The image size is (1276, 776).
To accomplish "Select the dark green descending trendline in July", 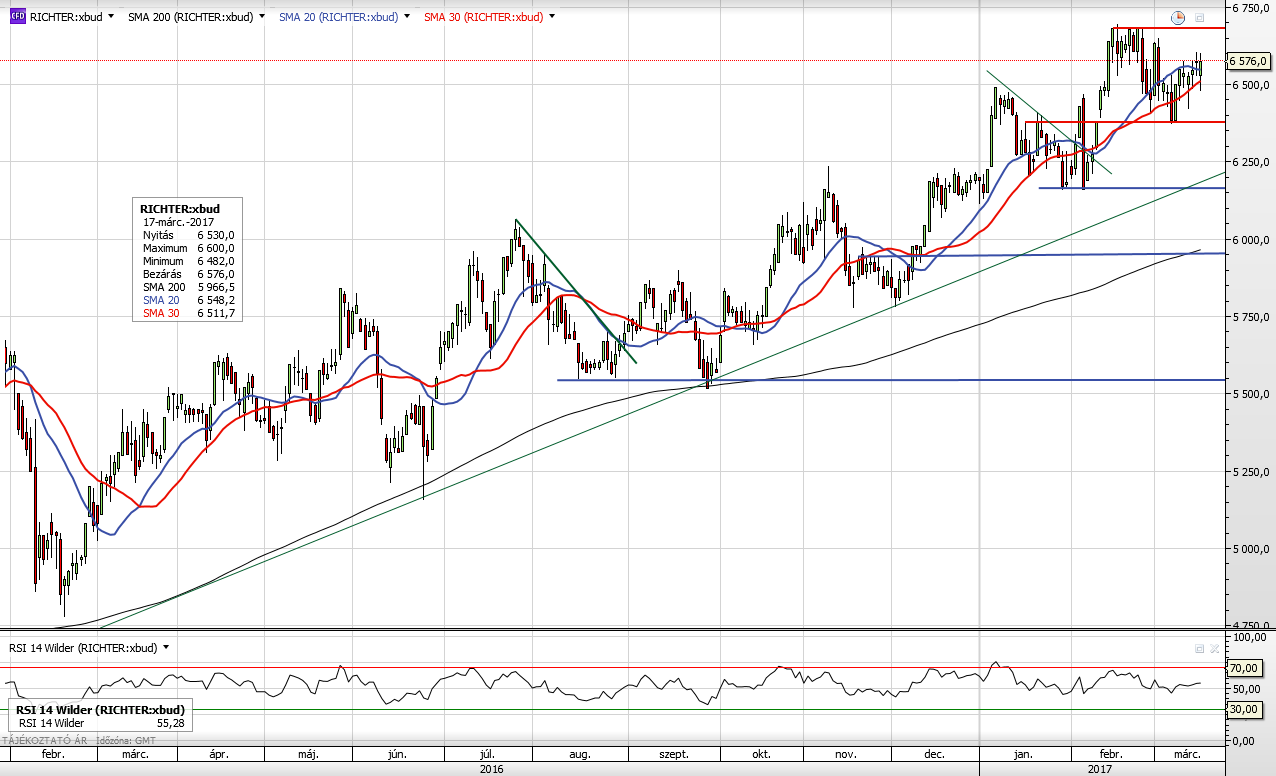I will coord(576,291).
